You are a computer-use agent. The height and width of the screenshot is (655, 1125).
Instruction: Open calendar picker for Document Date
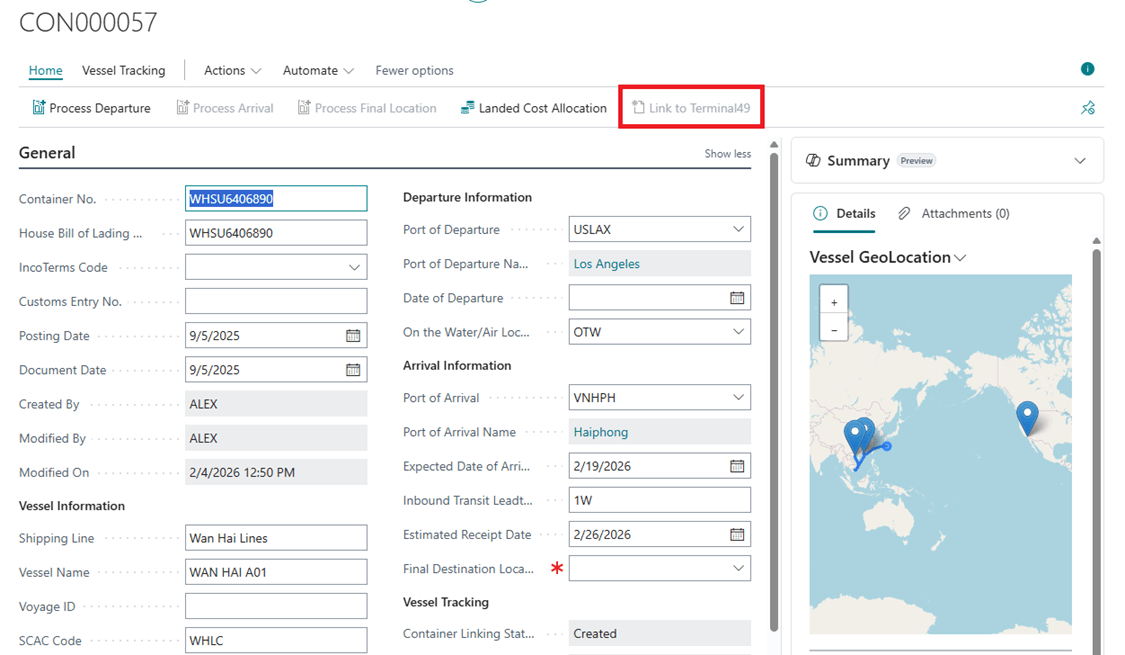353,370
